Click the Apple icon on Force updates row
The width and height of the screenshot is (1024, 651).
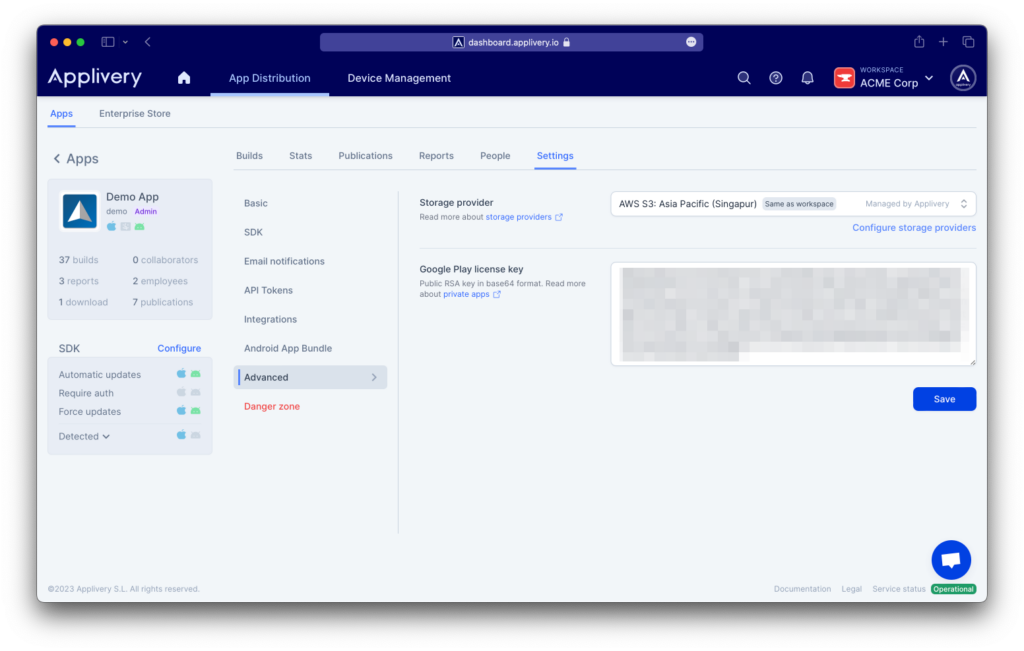181,411
